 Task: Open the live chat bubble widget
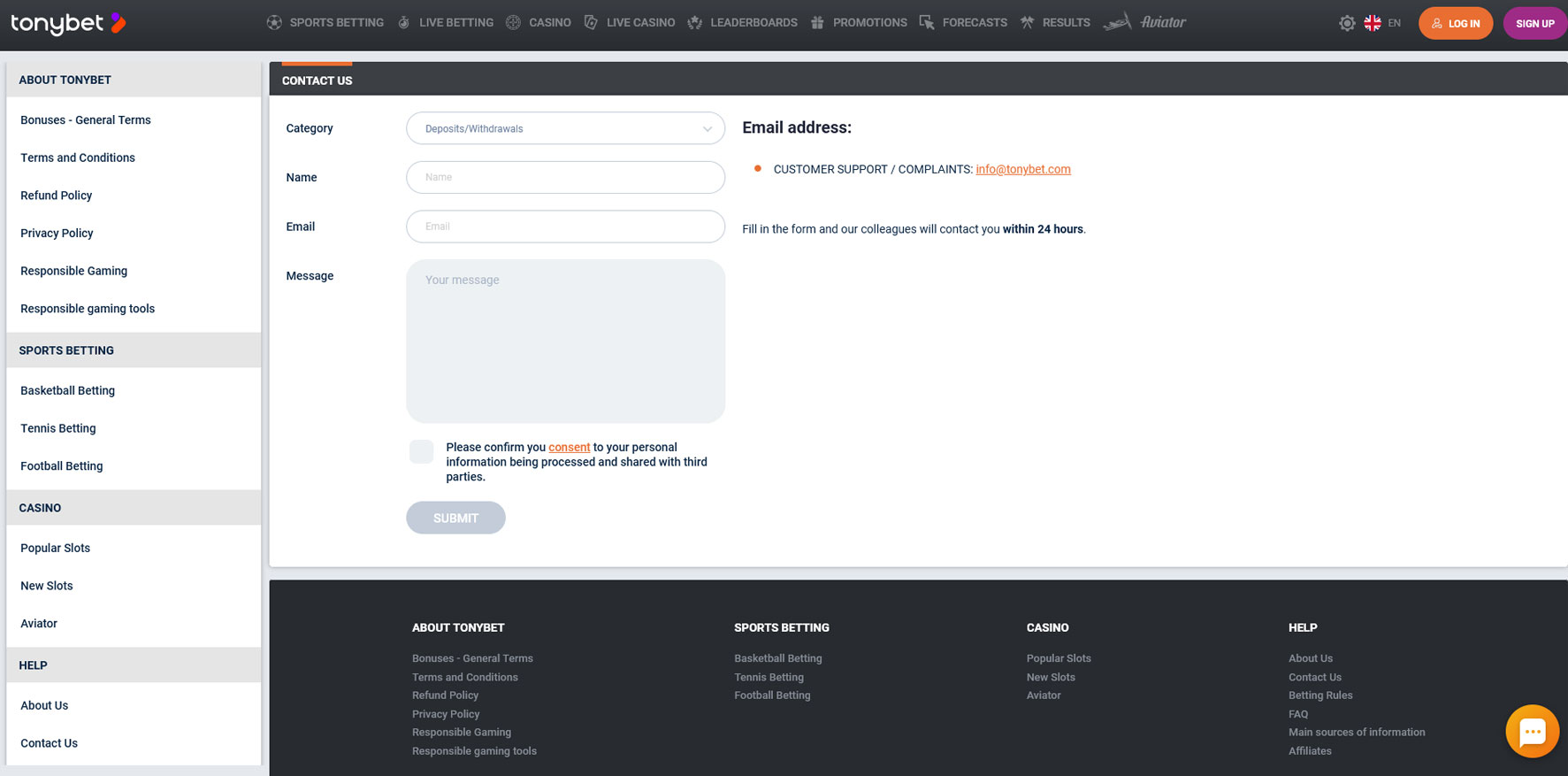(x=1532, y=732)
